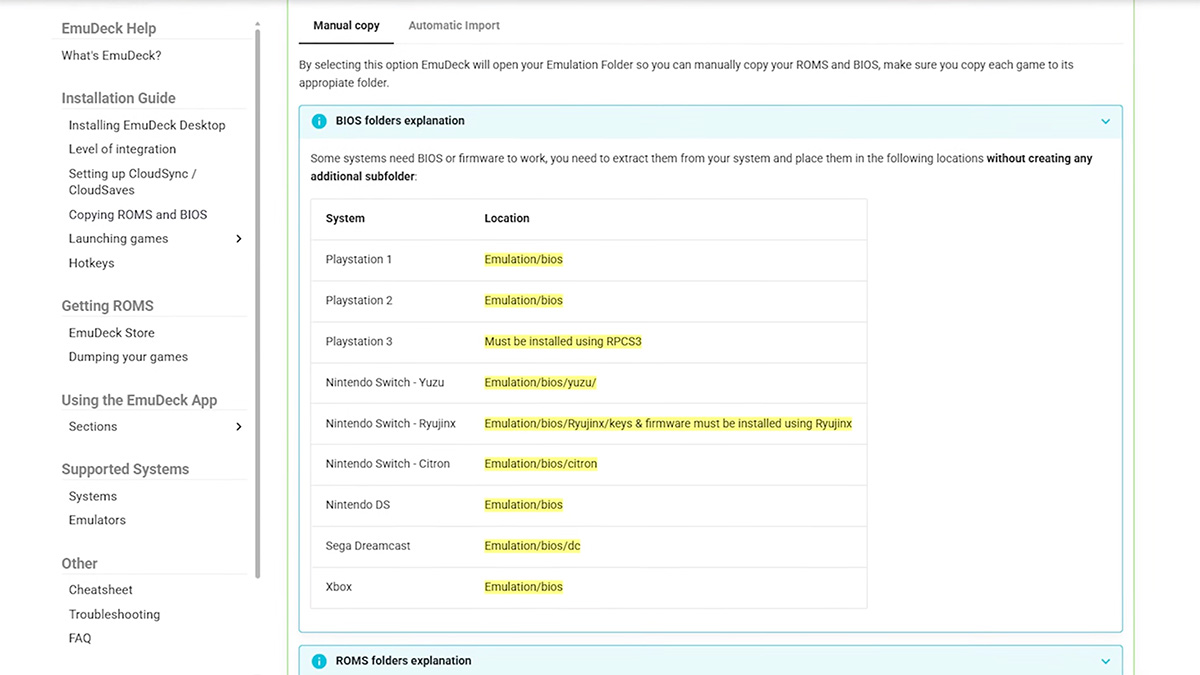Viewport: 1200px width, 675px height.
Task: Click the BIOS folders explanation info icon
Action: tap(319, 121)
